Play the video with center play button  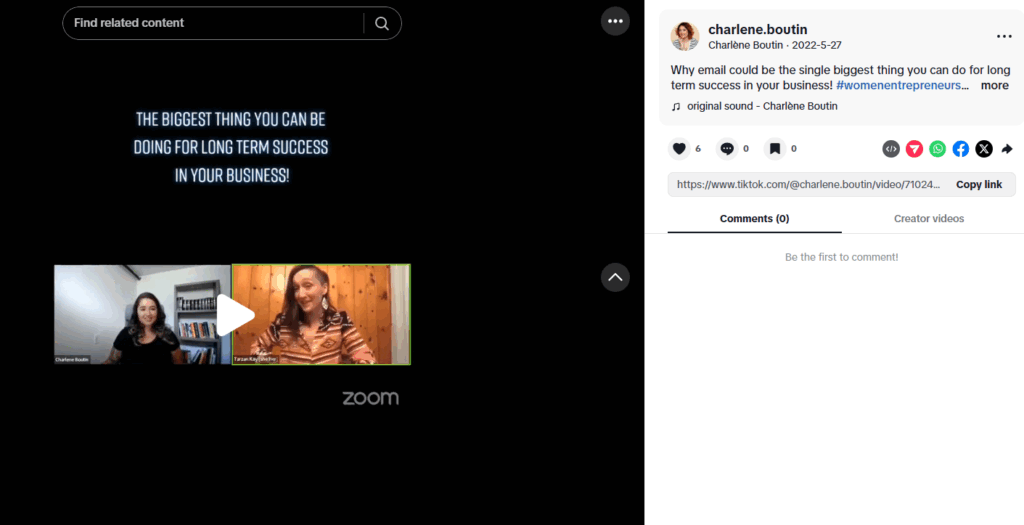235,315
